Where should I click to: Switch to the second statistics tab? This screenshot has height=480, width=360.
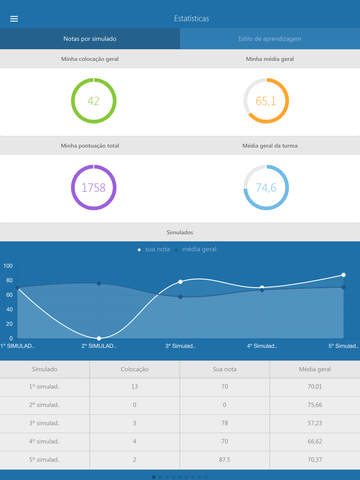[270, 39]
